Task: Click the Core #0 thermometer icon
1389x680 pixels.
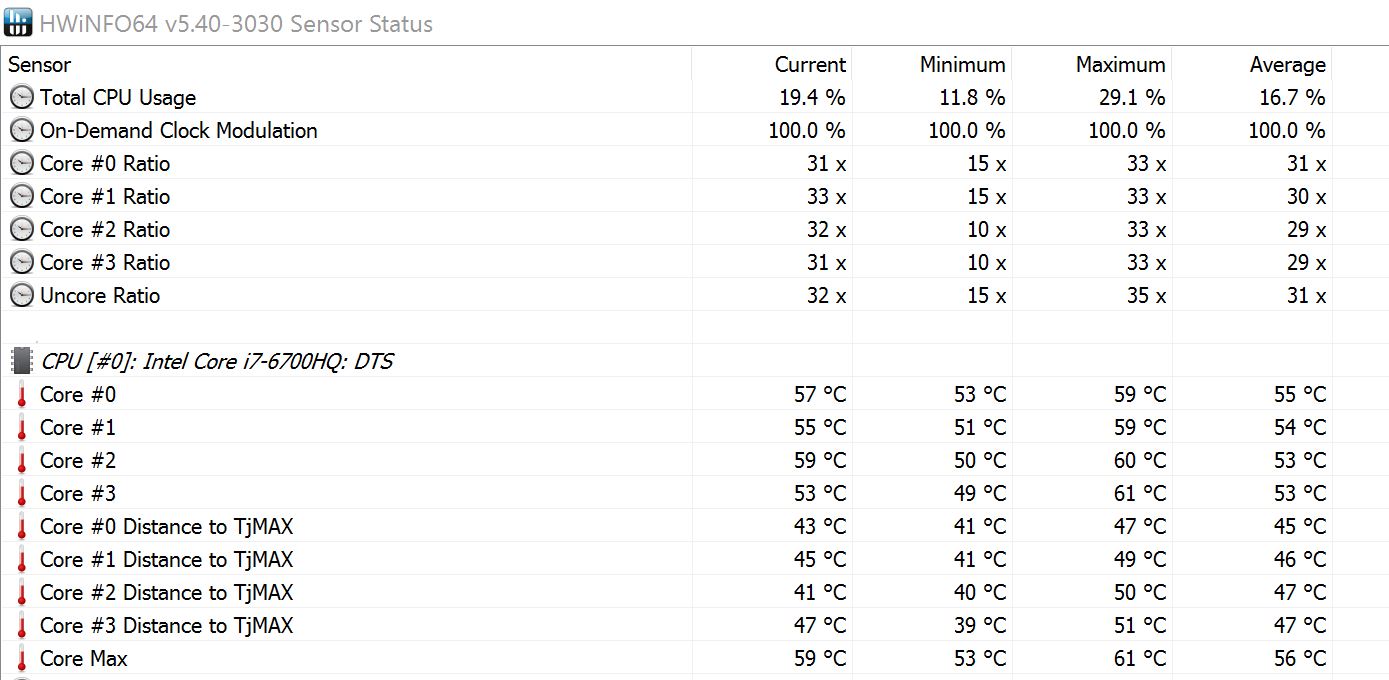Action: point(21,394)
